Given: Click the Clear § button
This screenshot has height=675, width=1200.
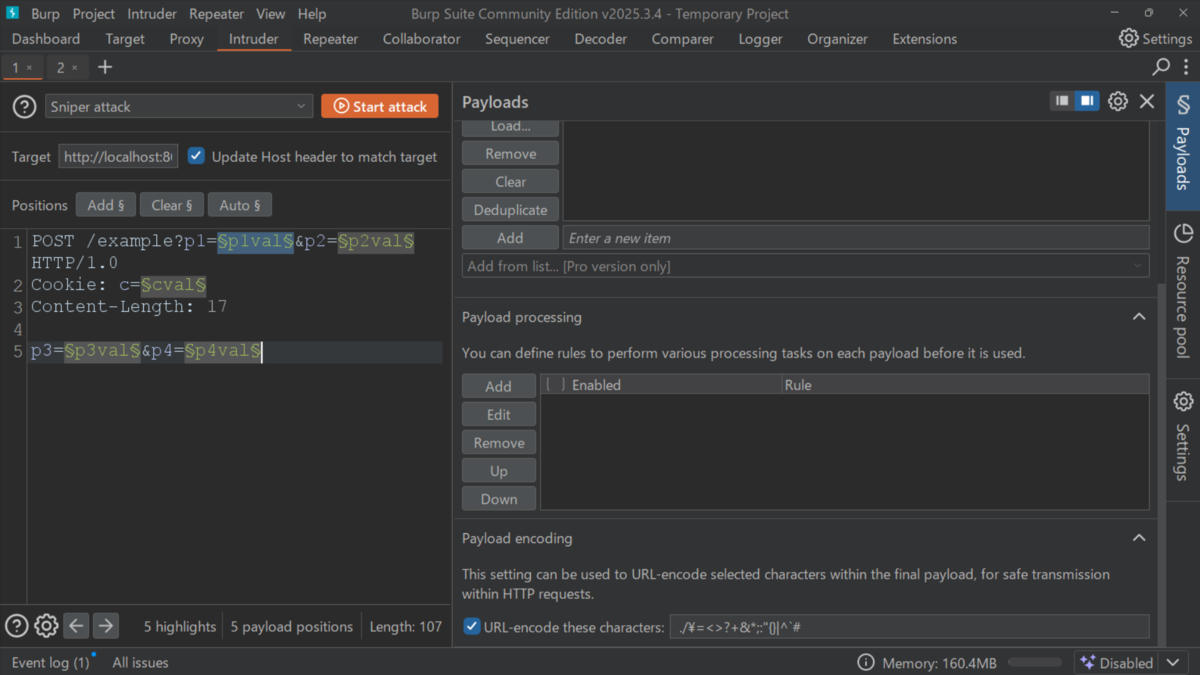Looking at the screenshot, I should (x=171, y=205).
